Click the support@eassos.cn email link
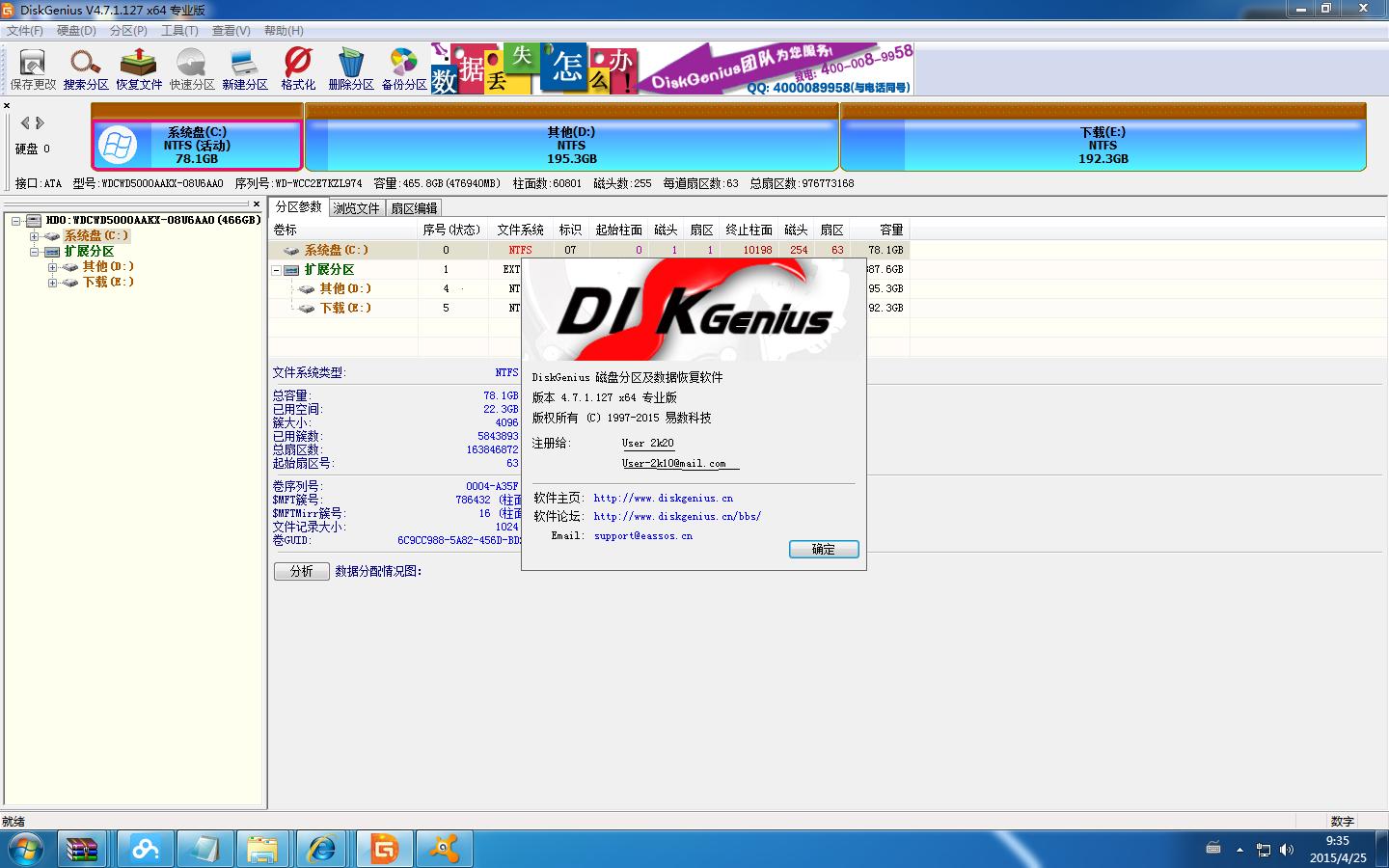The image size is (1389, 868). (643, 536)
